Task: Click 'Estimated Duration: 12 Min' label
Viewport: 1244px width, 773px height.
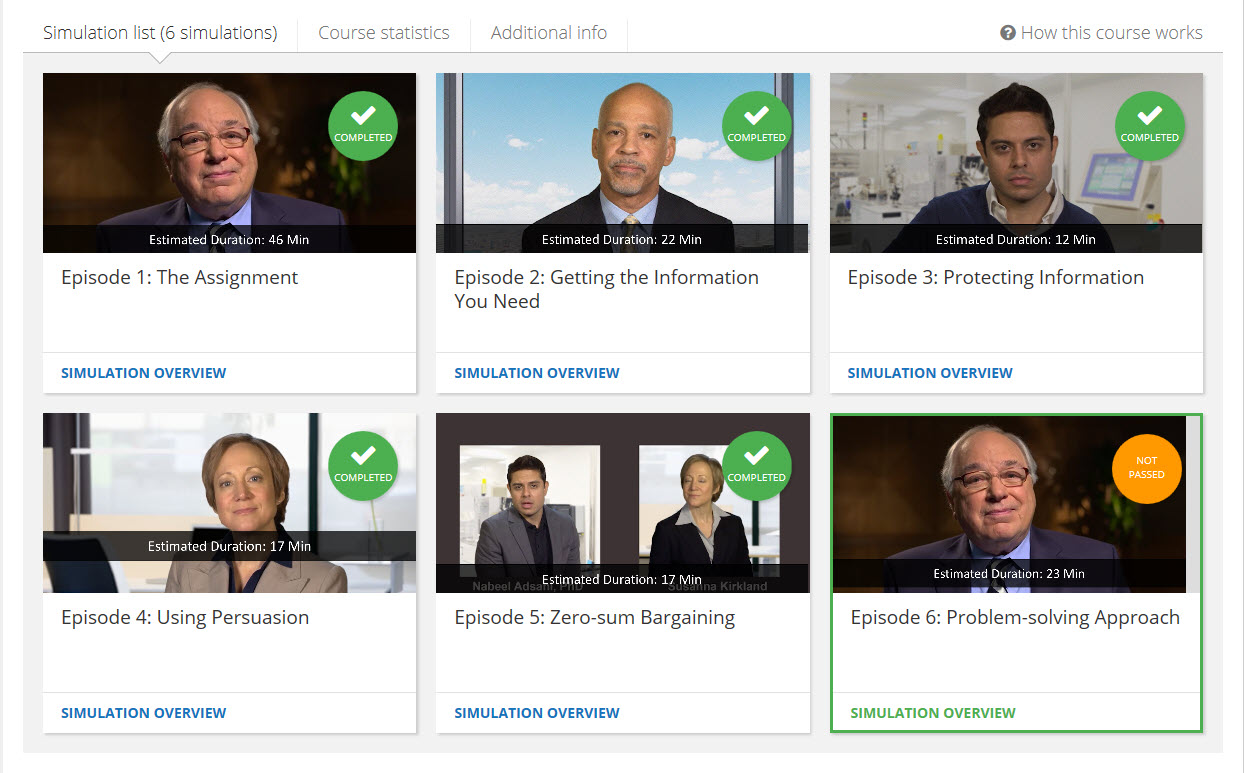Action: coord(1016,240)
